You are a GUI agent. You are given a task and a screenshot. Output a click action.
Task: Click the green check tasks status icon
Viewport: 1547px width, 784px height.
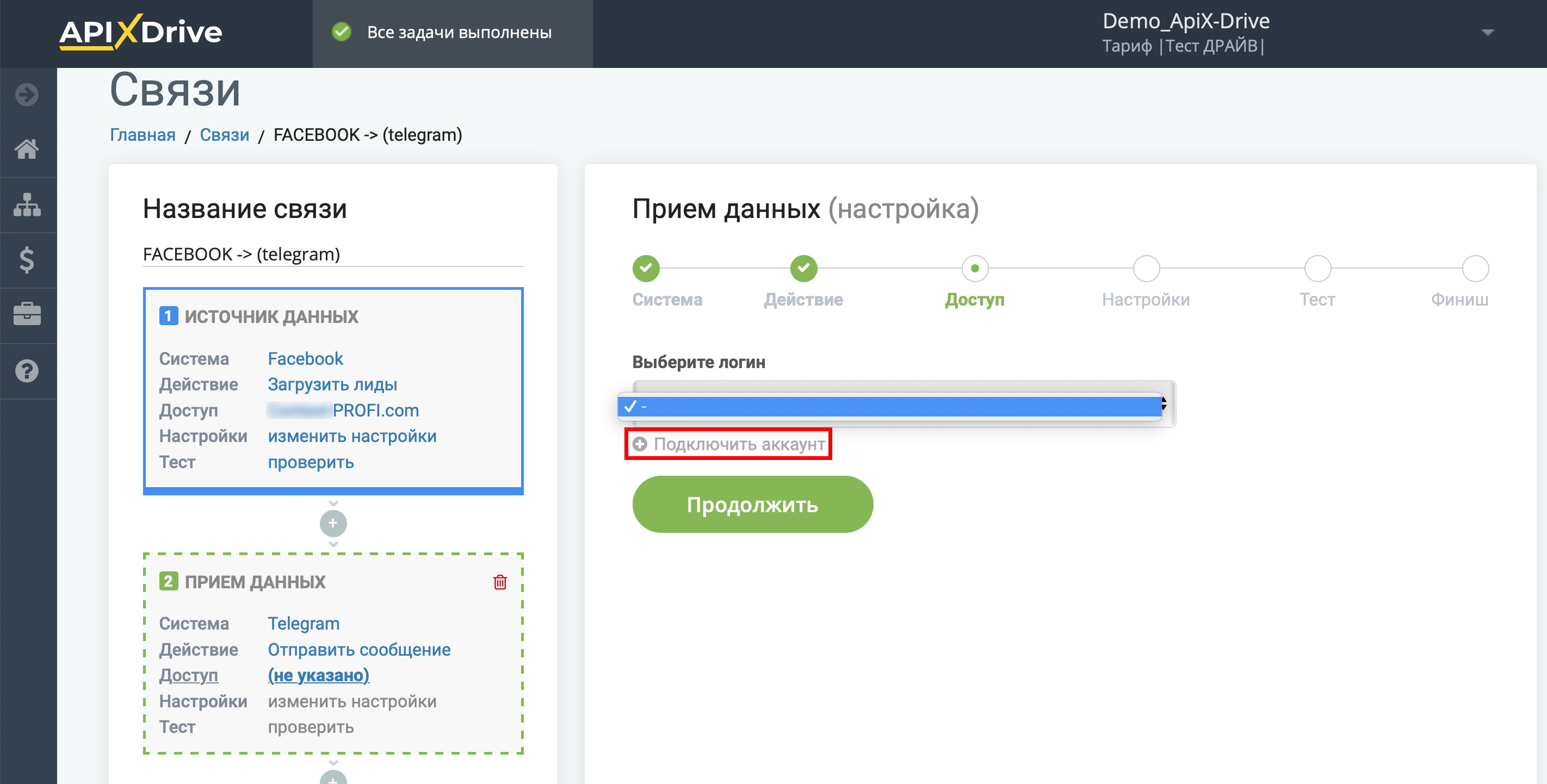(x=342, y=32)
